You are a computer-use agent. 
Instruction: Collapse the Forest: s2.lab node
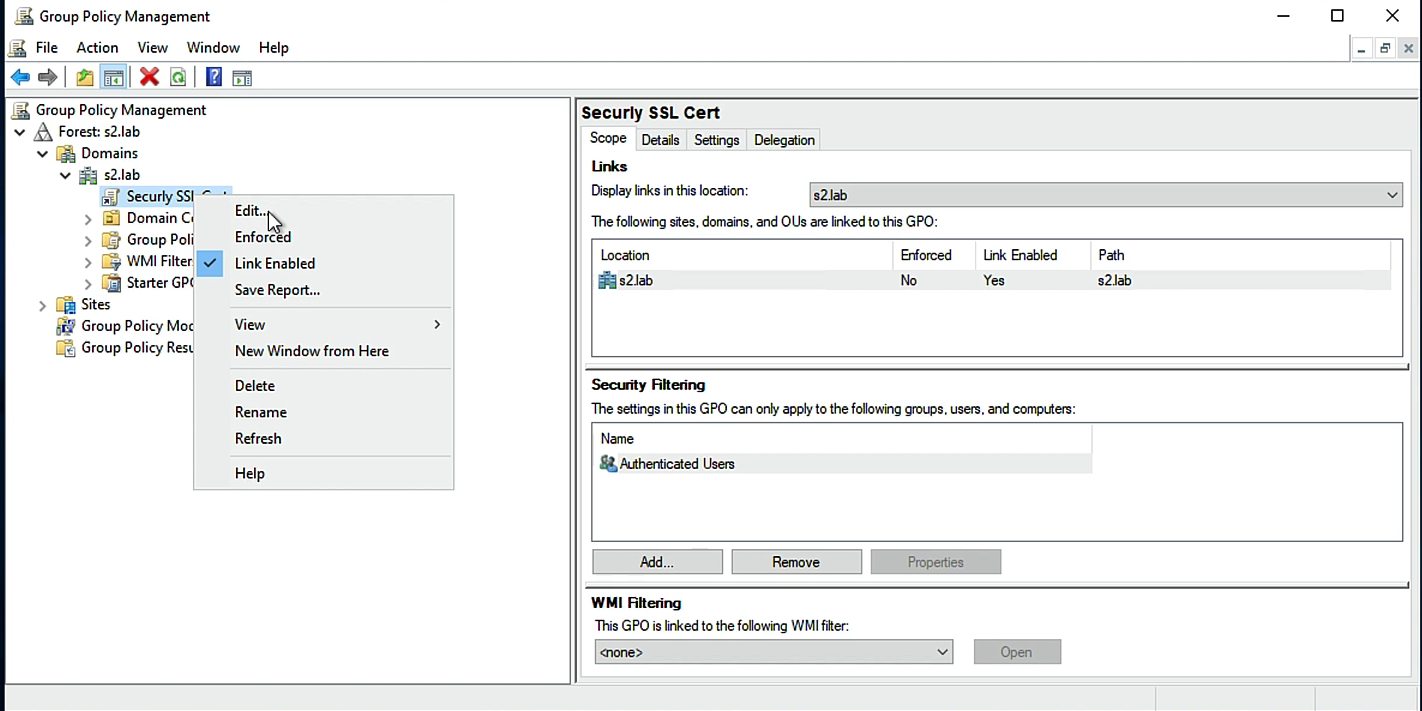20,132
